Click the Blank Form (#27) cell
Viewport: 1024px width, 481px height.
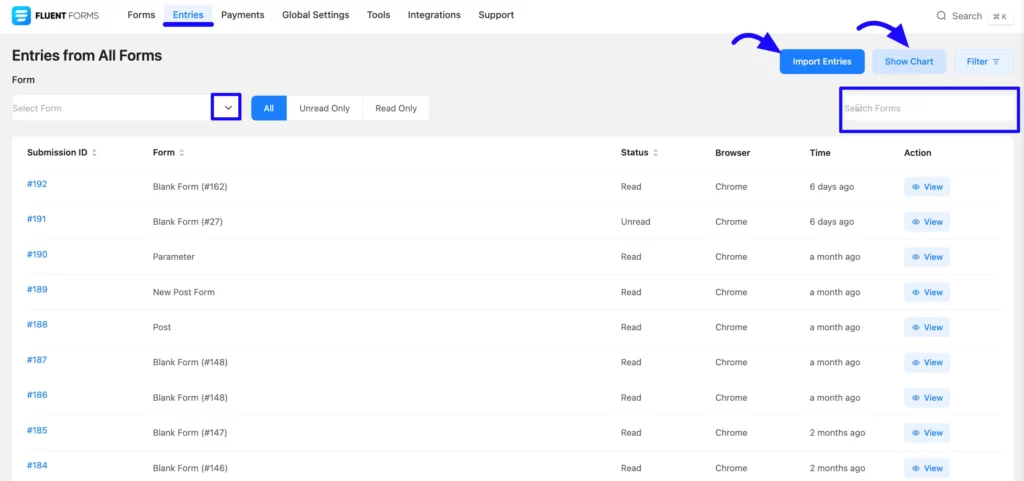point(188,222)
